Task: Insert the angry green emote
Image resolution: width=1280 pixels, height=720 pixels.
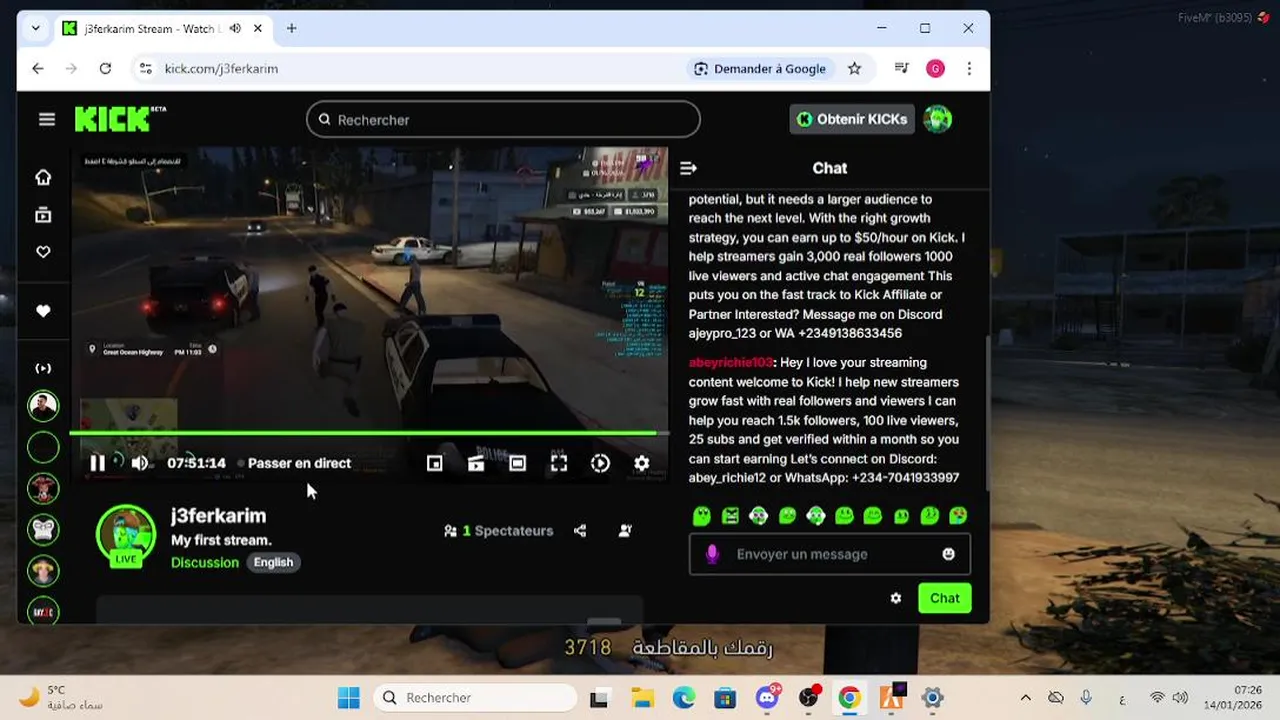Action: (x=731, y=516)
